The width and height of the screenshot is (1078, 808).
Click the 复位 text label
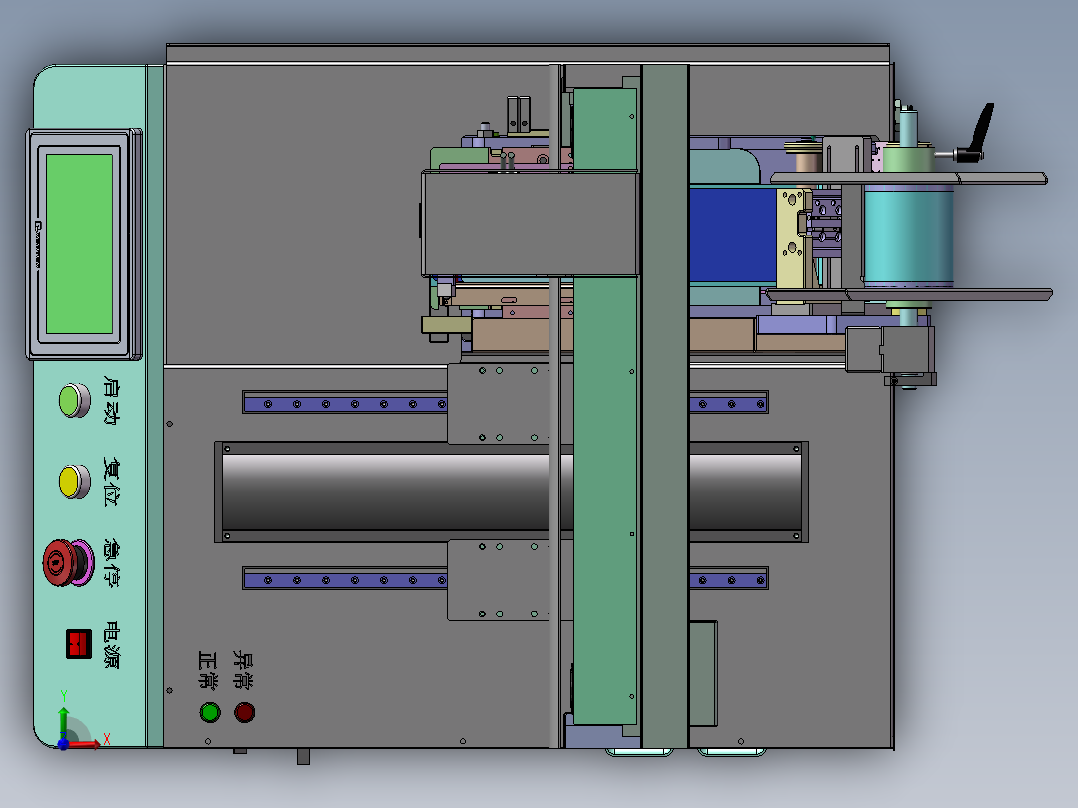111,481
